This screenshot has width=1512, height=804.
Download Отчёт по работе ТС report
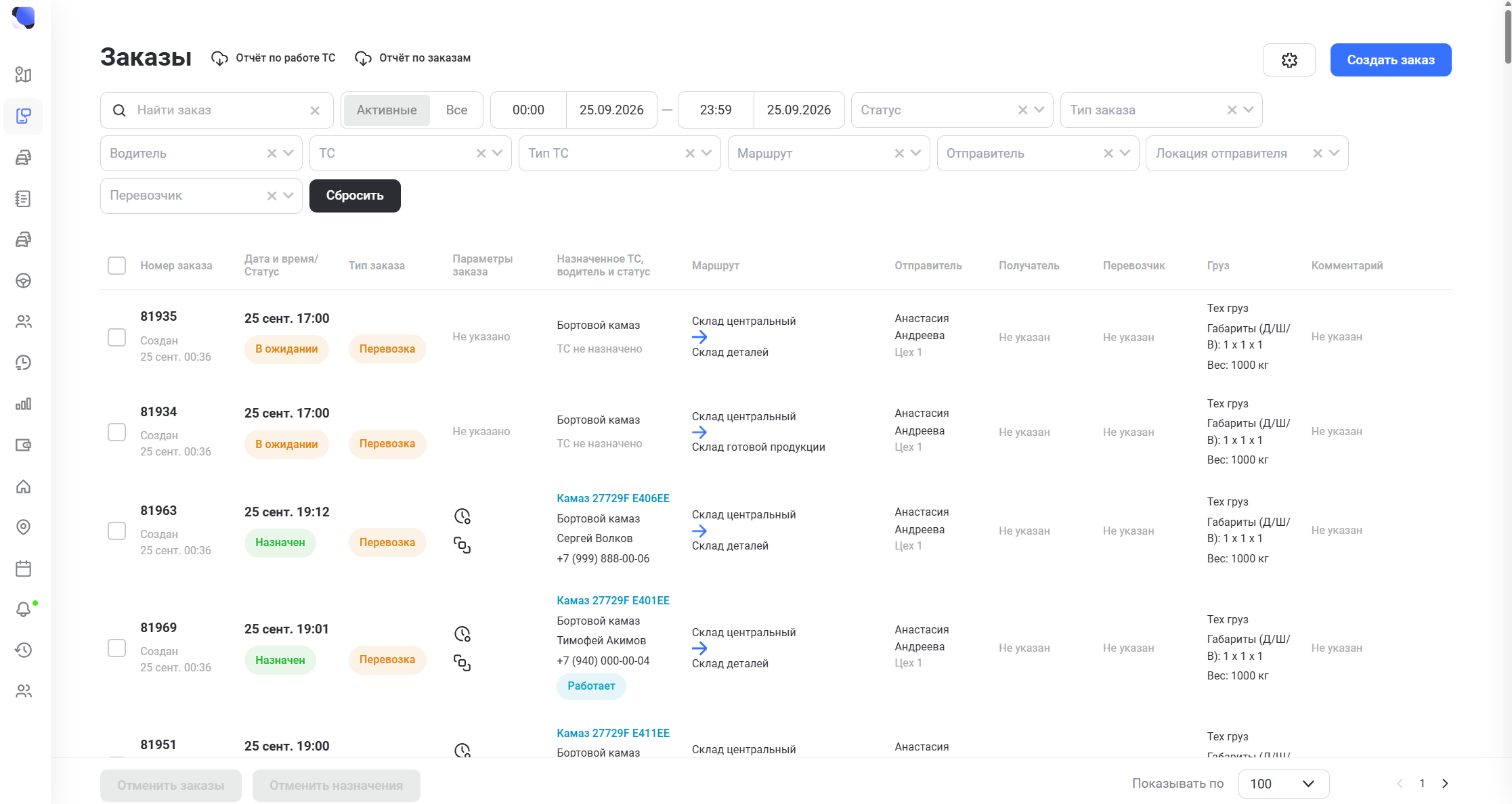click(274, 58)
